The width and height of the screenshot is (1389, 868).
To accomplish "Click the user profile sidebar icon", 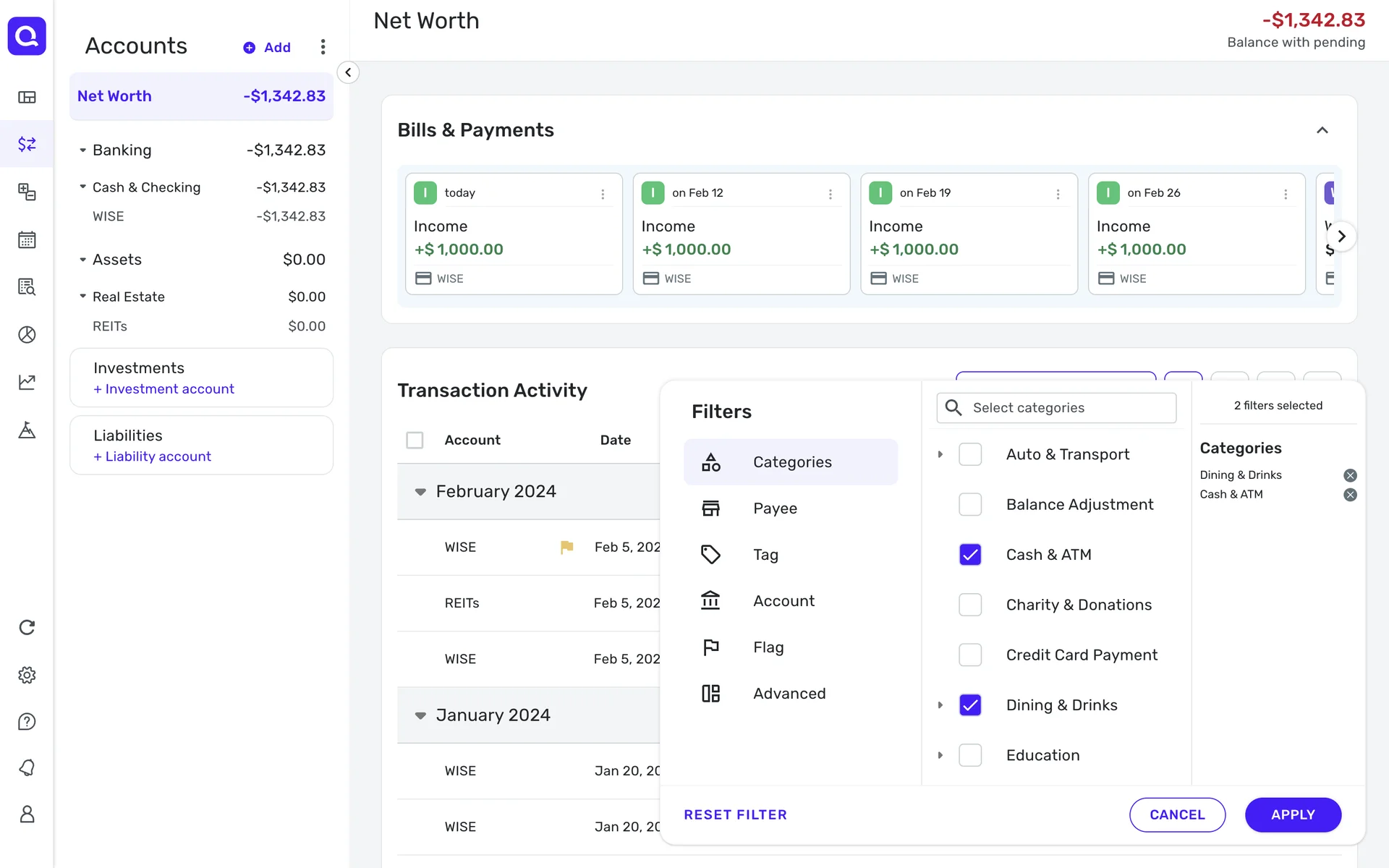I will (27, 814).
